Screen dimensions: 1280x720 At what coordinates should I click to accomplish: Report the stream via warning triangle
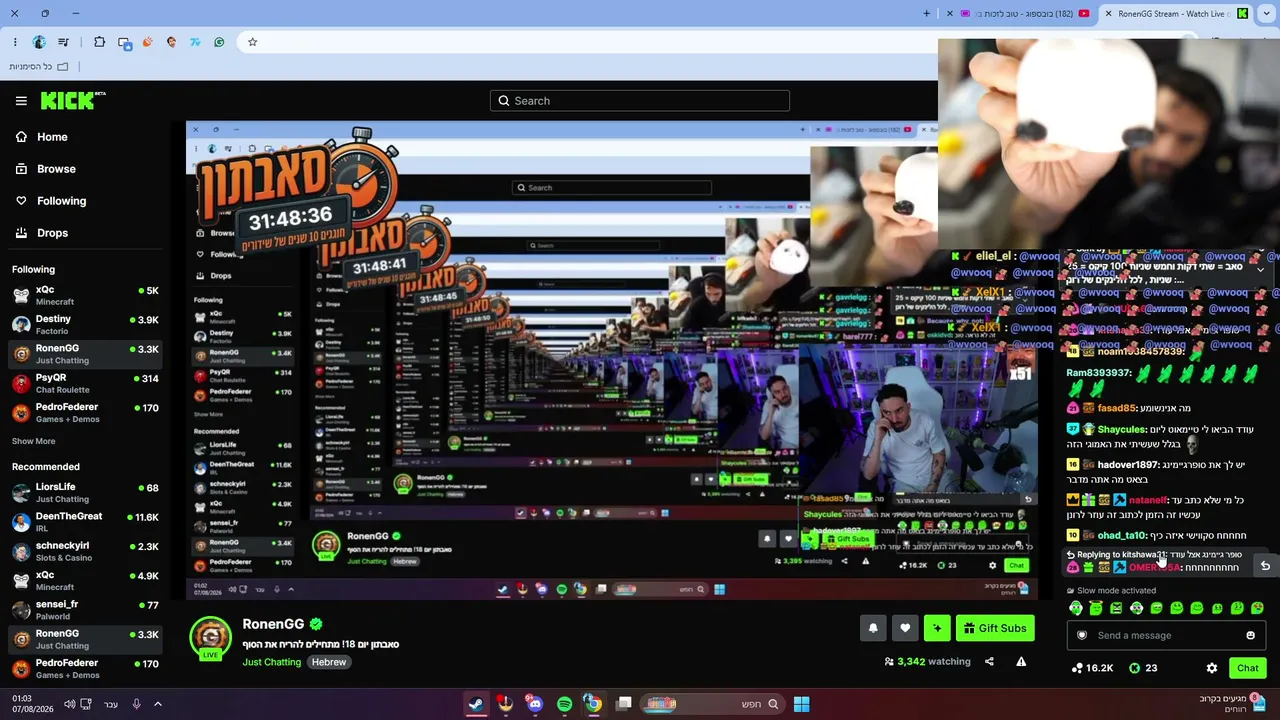[x=1021, y=661]
